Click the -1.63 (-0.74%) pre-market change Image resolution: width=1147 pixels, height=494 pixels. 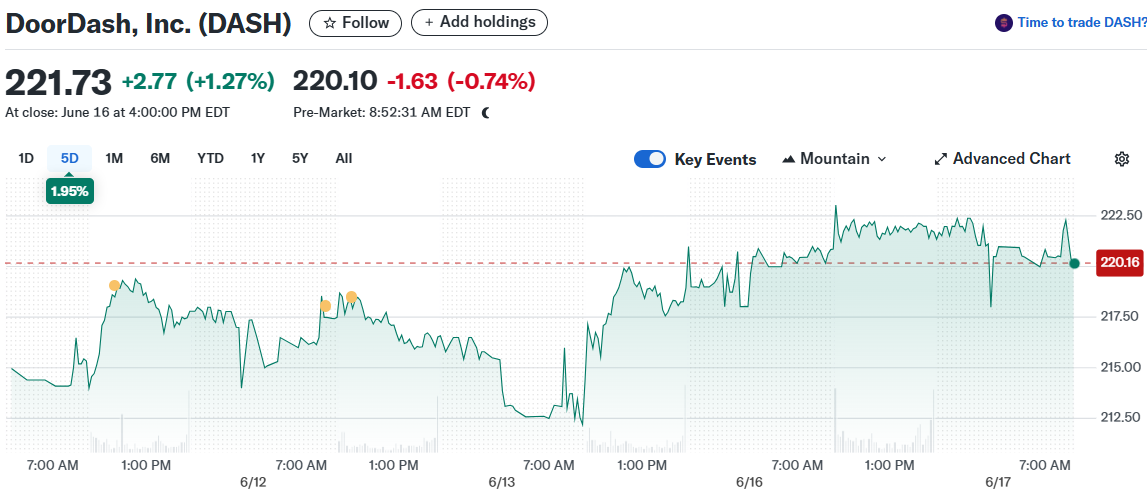coord(461,81)
